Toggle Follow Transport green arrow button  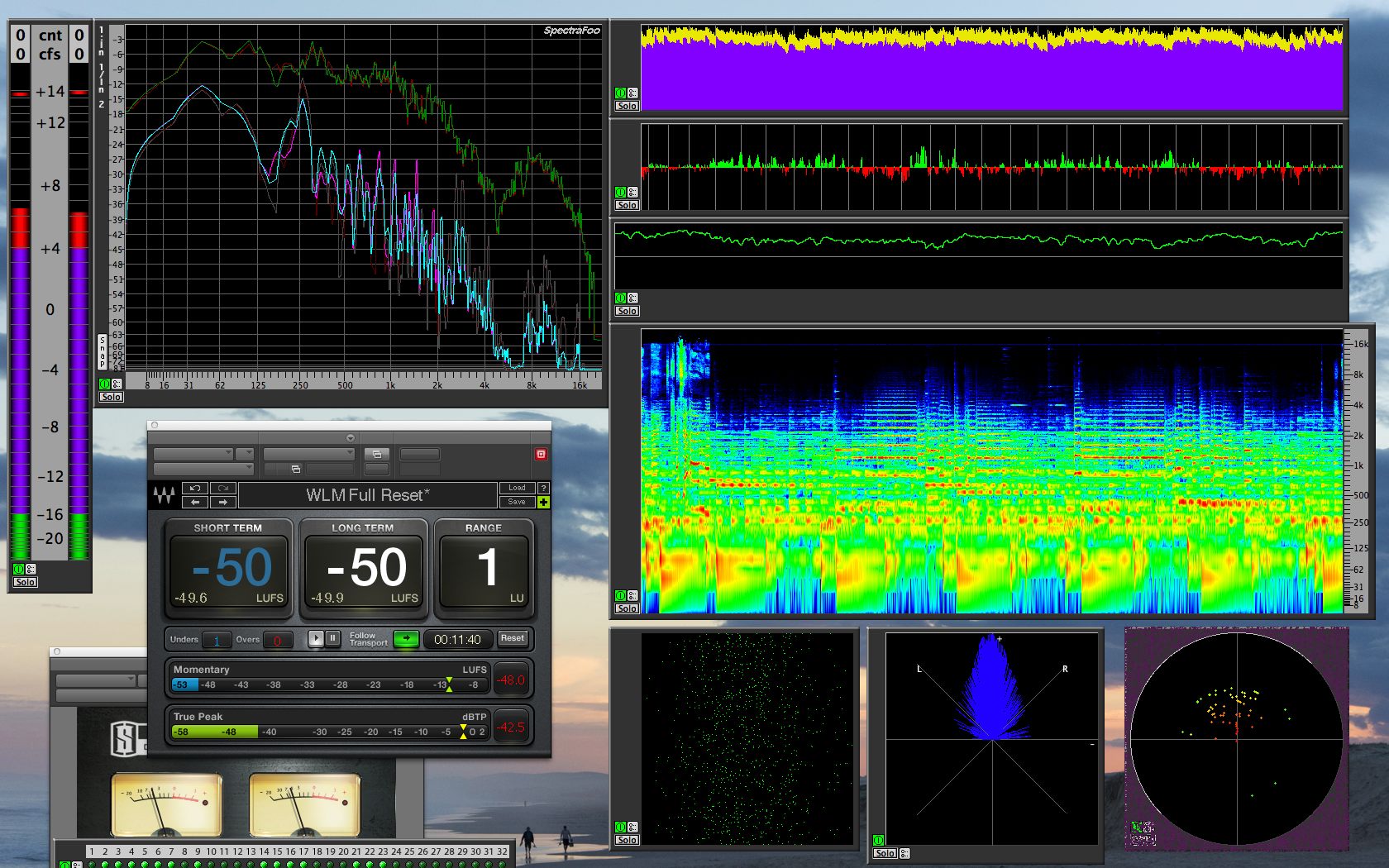point(406,638)
